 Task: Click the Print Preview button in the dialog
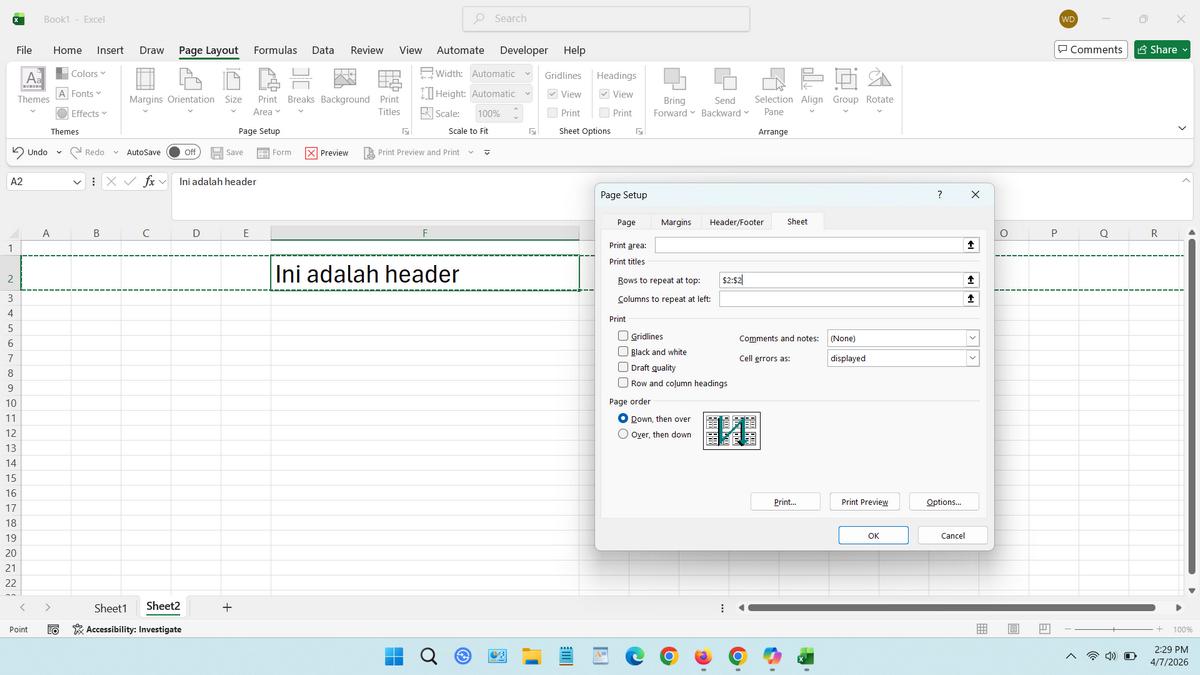[x=865, y=502]
